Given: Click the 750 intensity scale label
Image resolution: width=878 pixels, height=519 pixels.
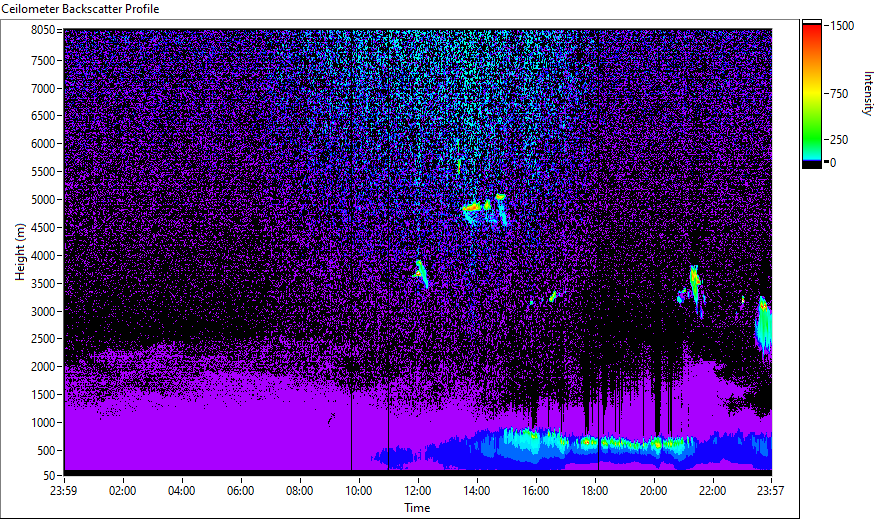Looking at the screenshot, I should [839, 94].
